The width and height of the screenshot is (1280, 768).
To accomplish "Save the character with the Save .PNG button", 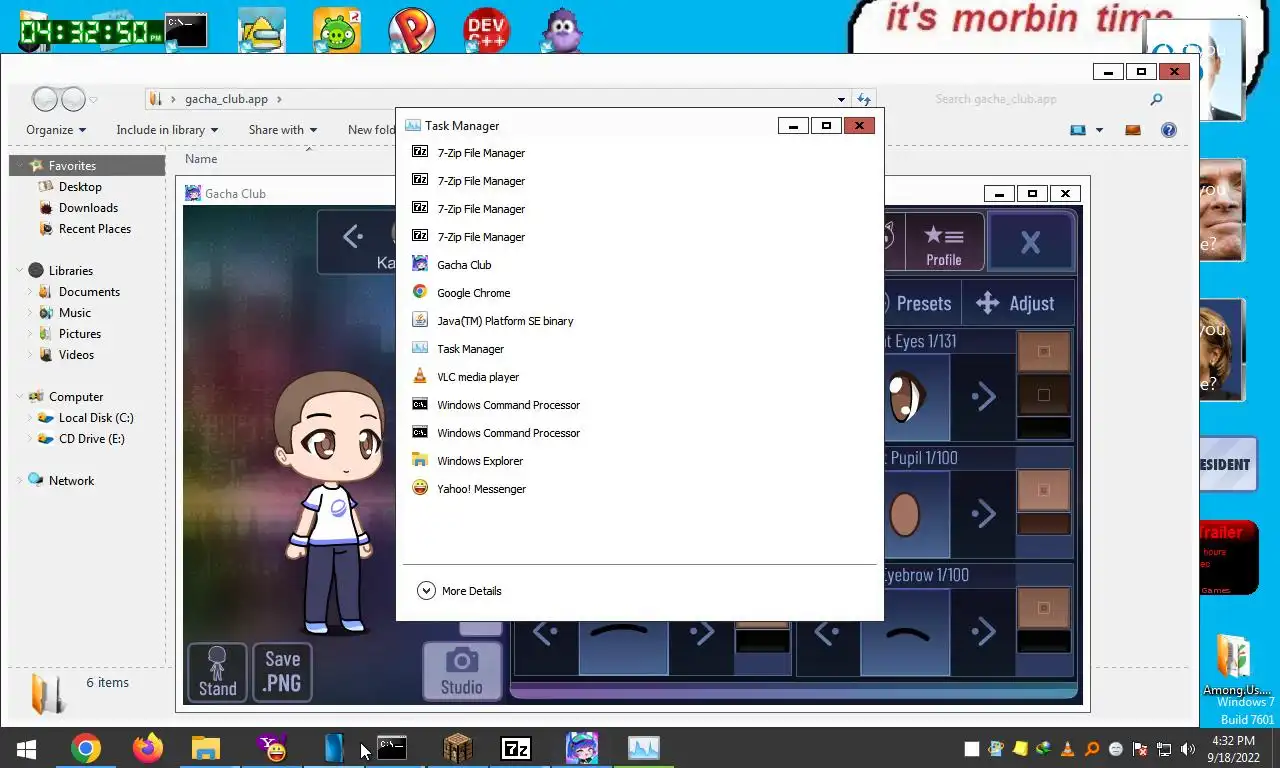I will tap(282, 671).
